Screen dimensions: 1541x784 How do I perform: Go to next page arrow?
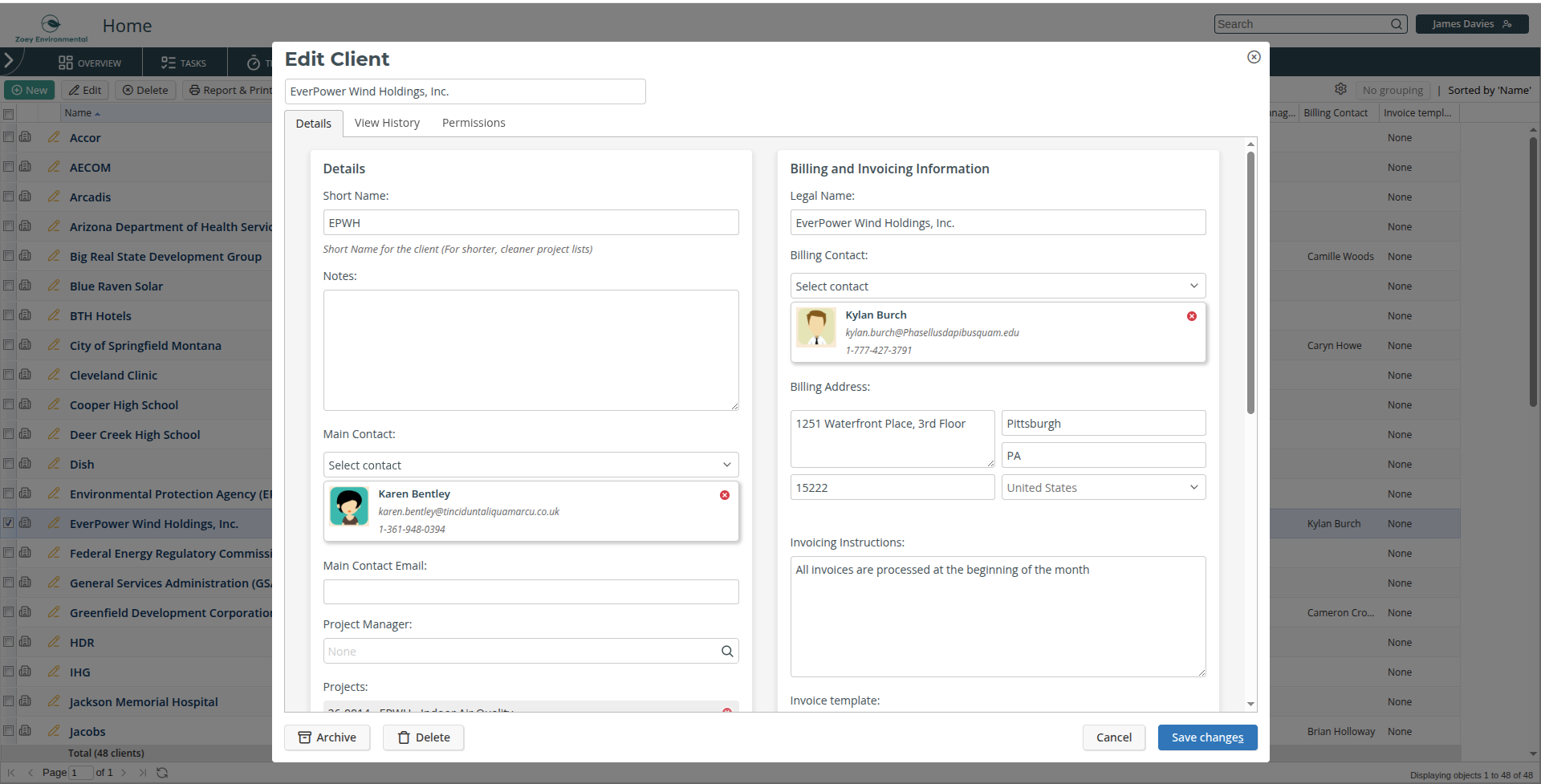tap(124, 773)
